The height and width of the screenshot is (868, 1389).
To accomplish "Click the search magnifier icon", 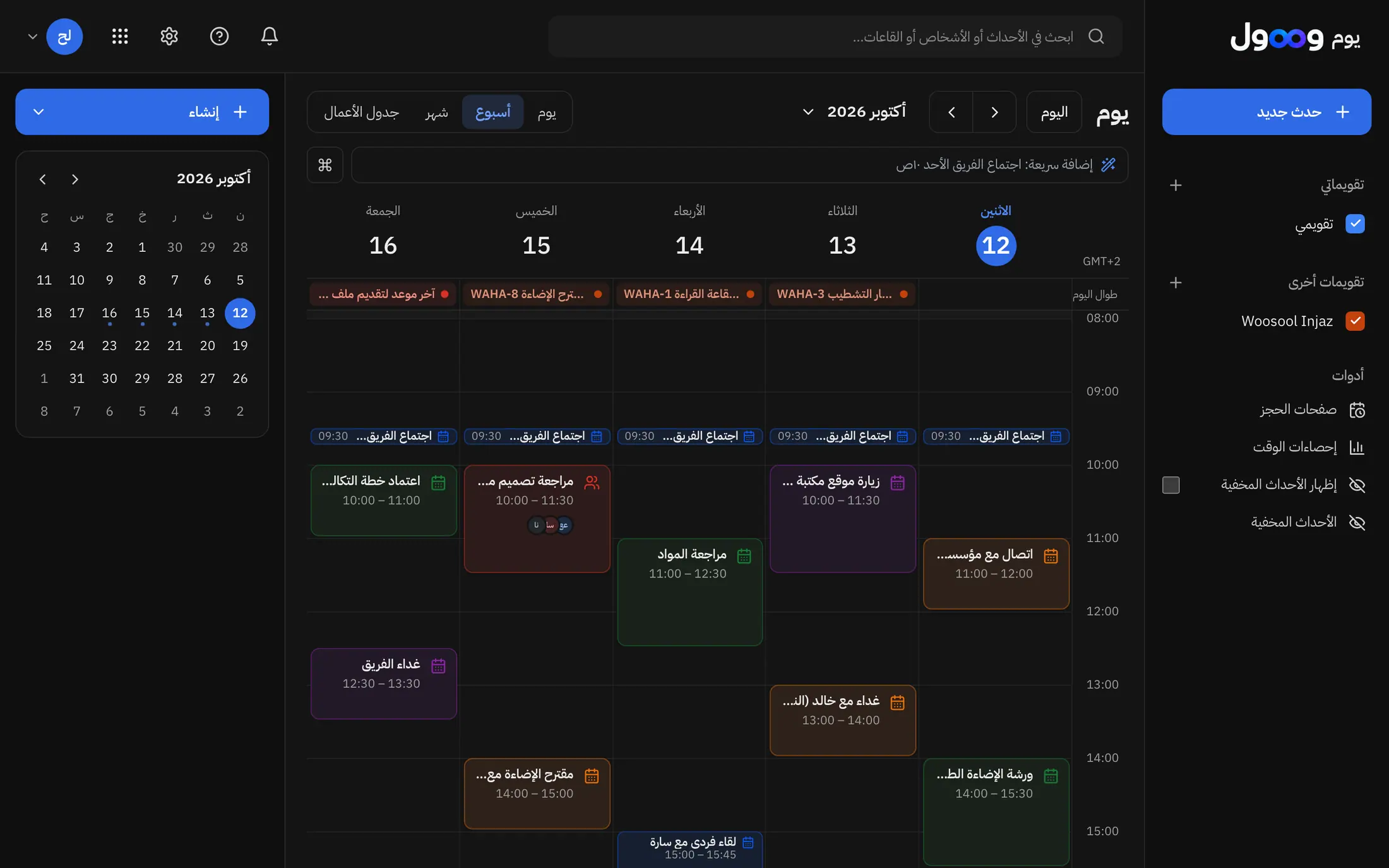I will pyautogui.click(x=1096, y=36).
